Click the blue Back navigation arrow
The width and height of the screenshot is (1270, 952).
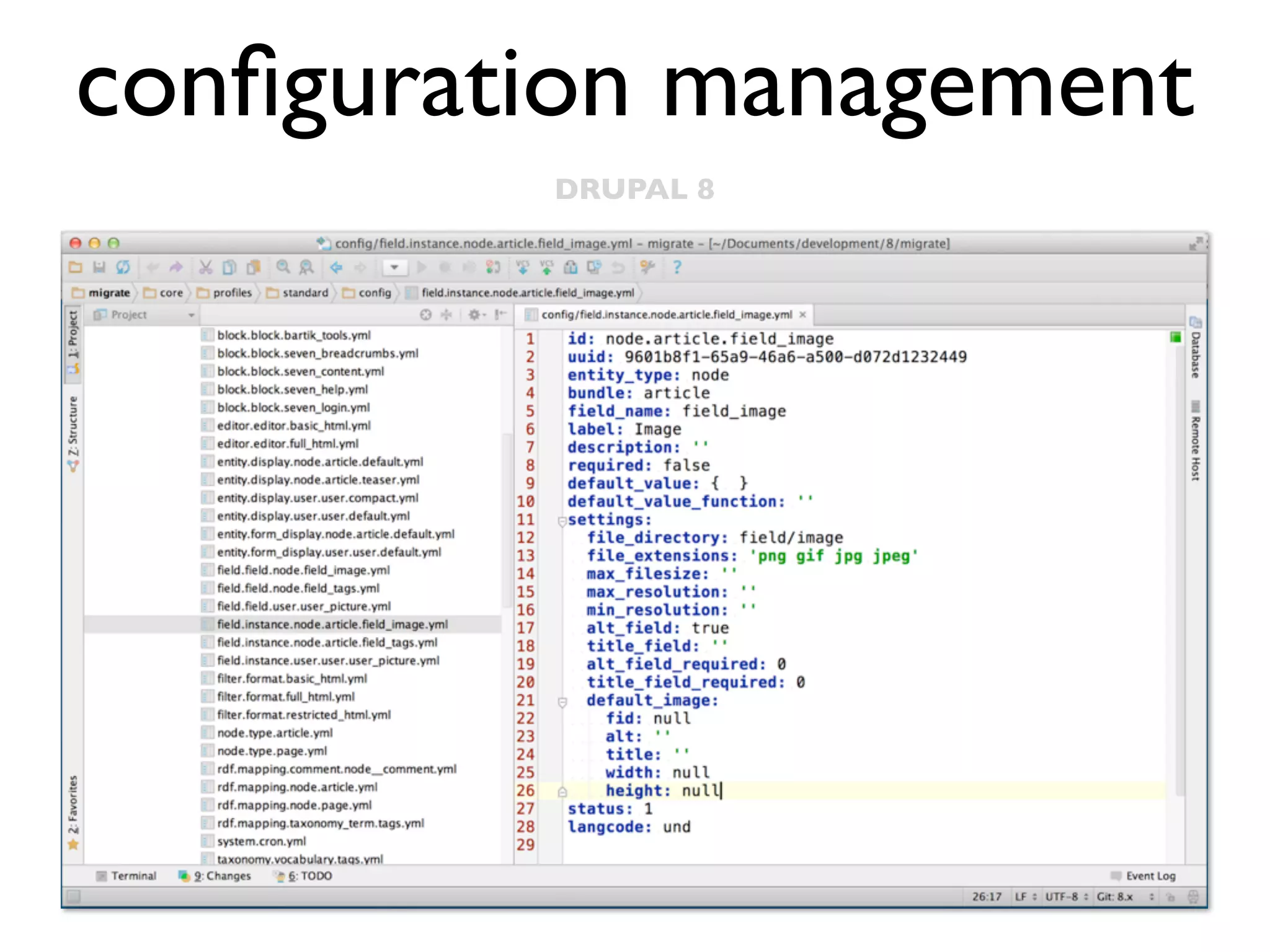[x=336, y=267]
